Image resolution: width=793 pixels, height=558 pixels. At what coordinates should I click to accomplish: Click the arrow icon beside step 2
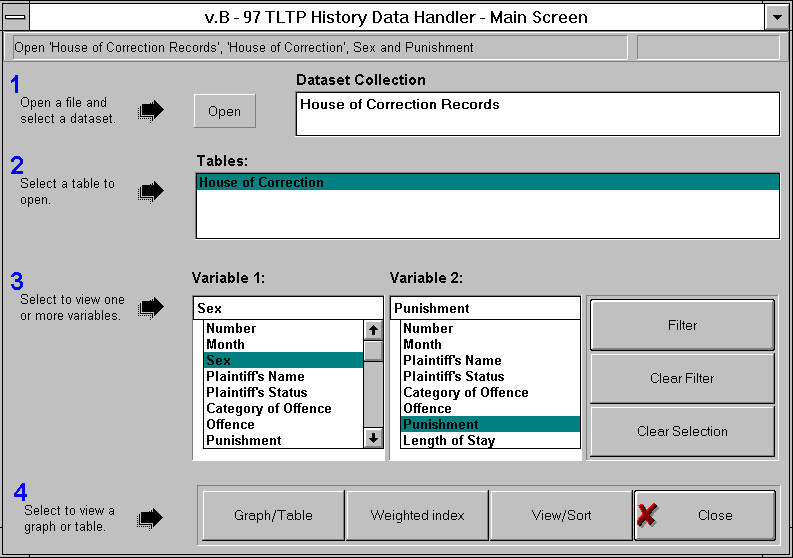pyautogui.click(x=150, y=191)
